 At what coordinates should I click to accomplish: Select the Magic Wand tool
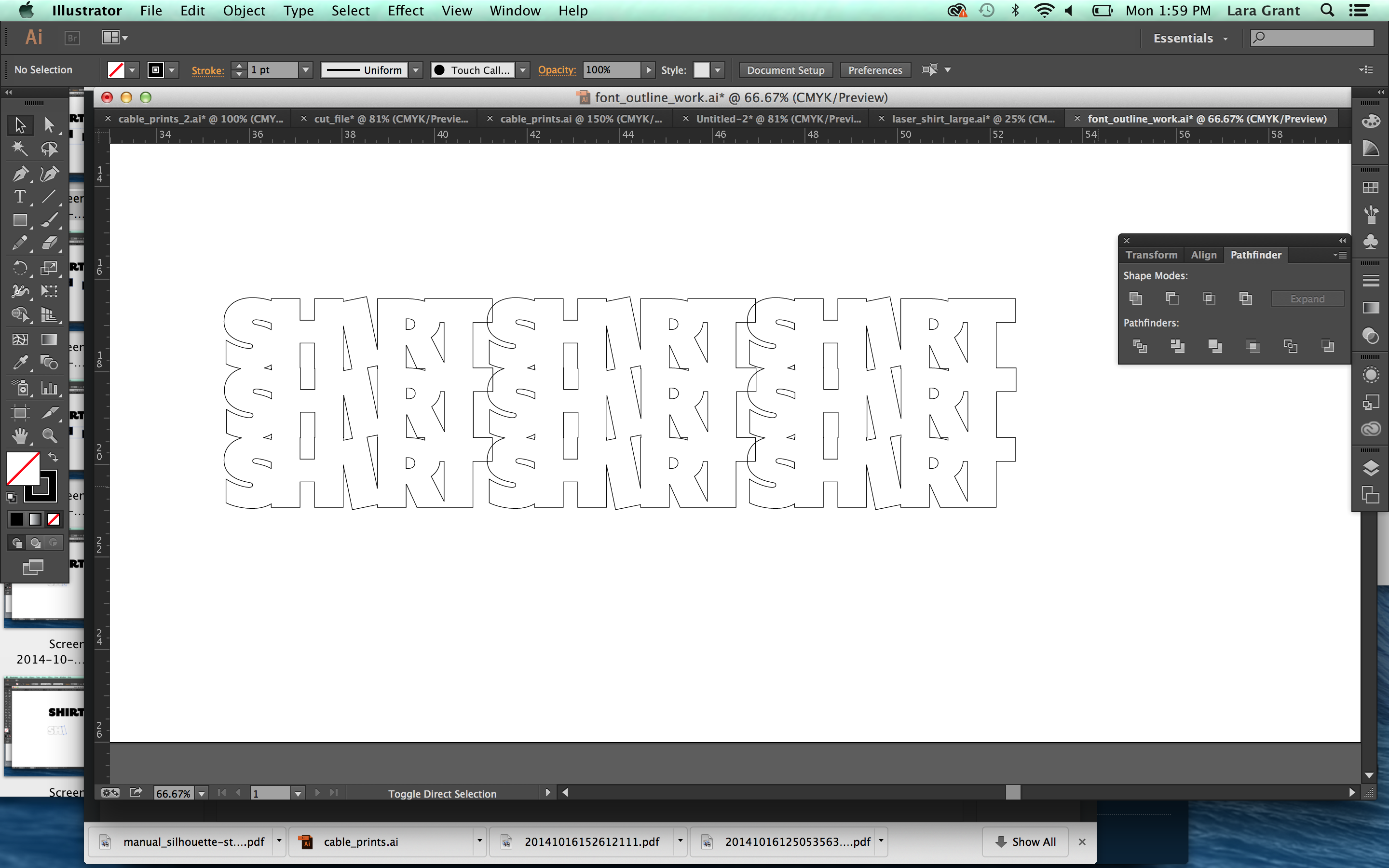[x=20, y=149]
